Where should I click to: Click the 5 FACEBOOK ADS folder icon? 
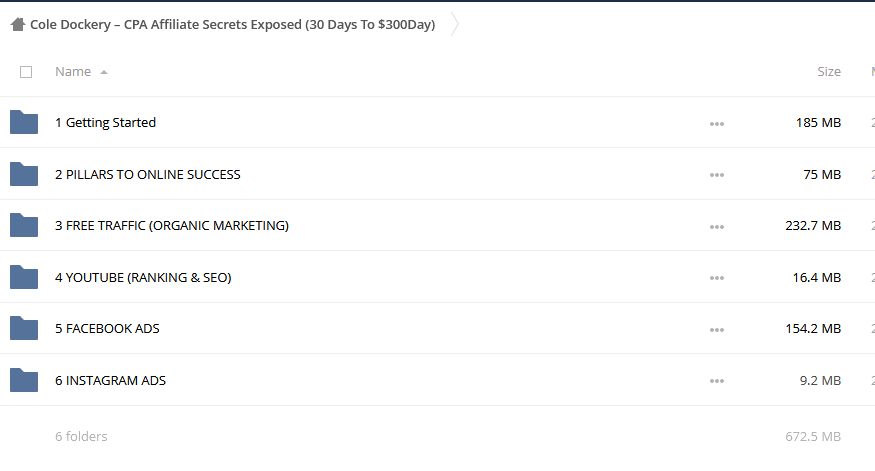point(24,328)
